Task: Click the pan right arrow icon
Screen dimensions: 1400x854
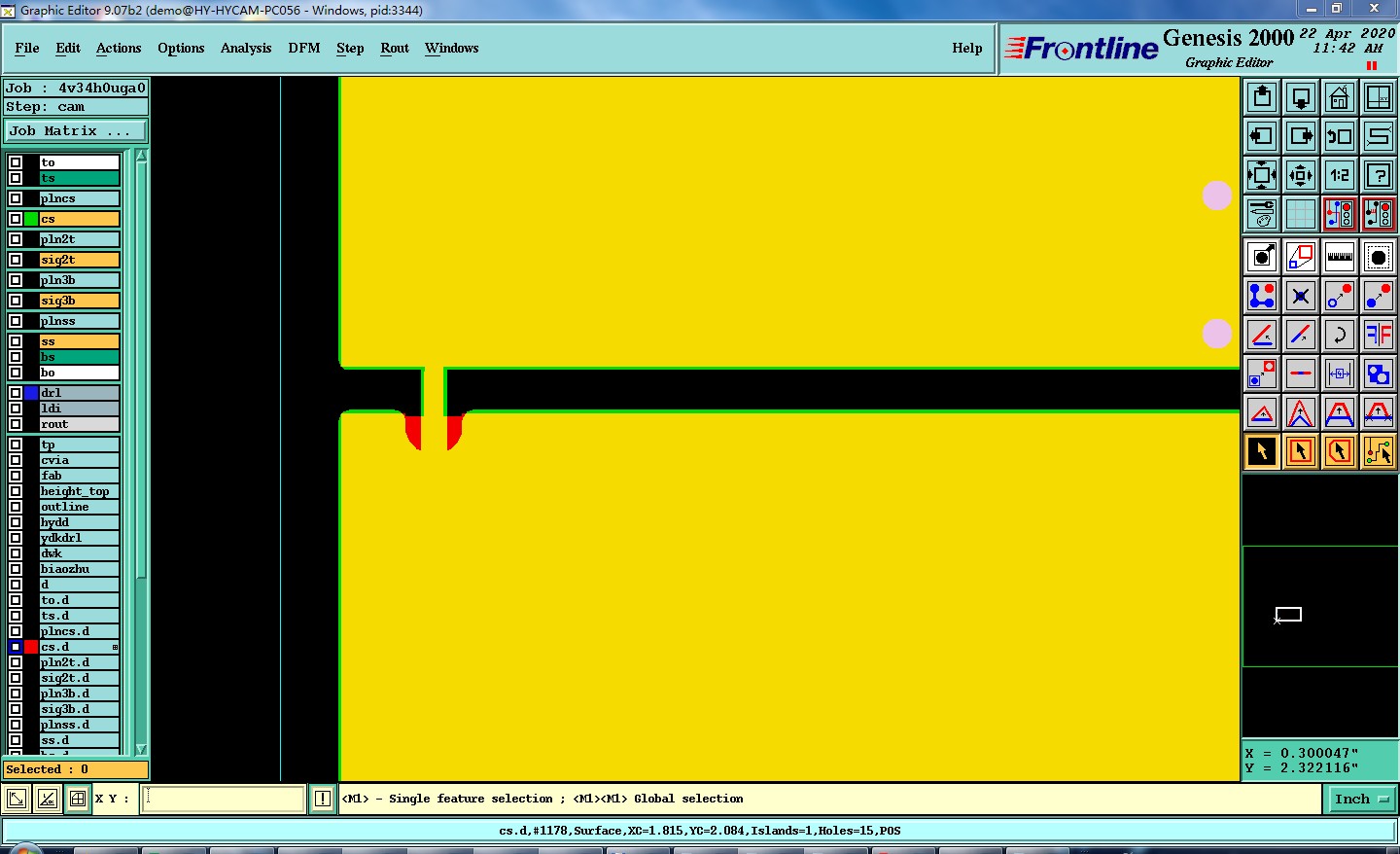Action: [1301, 136]
